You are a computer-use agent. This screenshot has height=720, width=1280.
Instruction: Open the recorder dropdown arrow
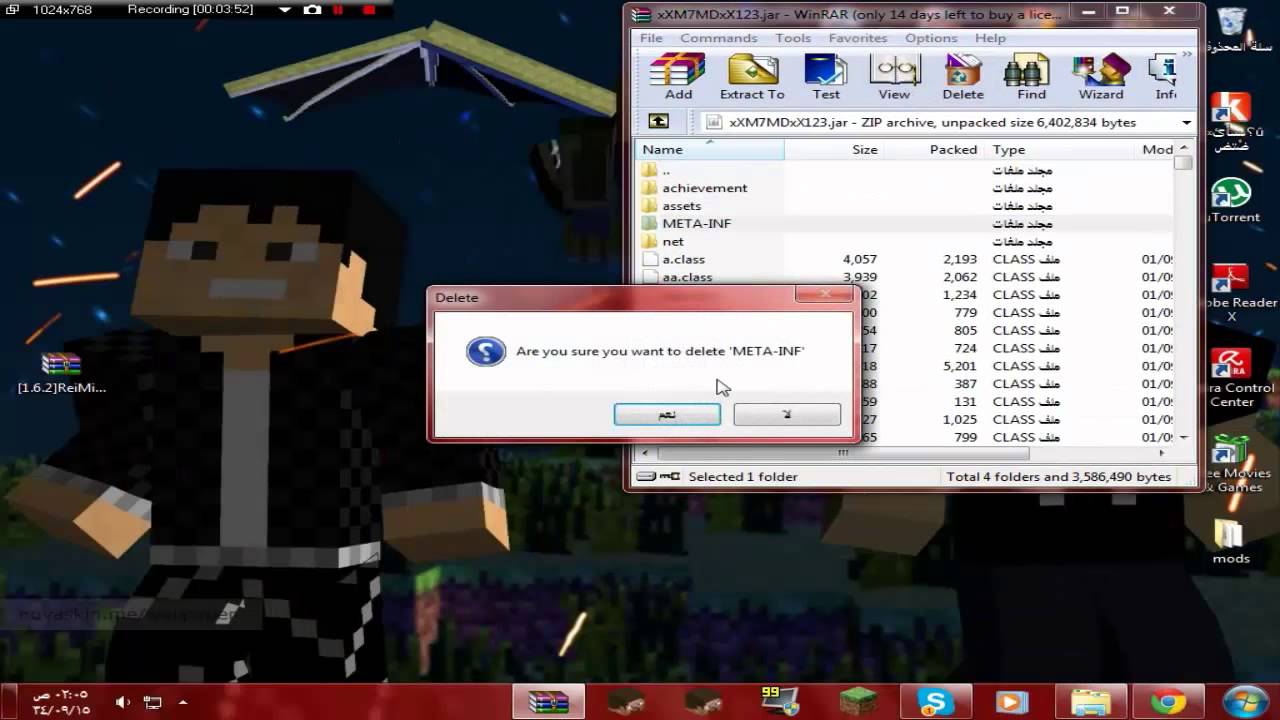pos(285,10)
